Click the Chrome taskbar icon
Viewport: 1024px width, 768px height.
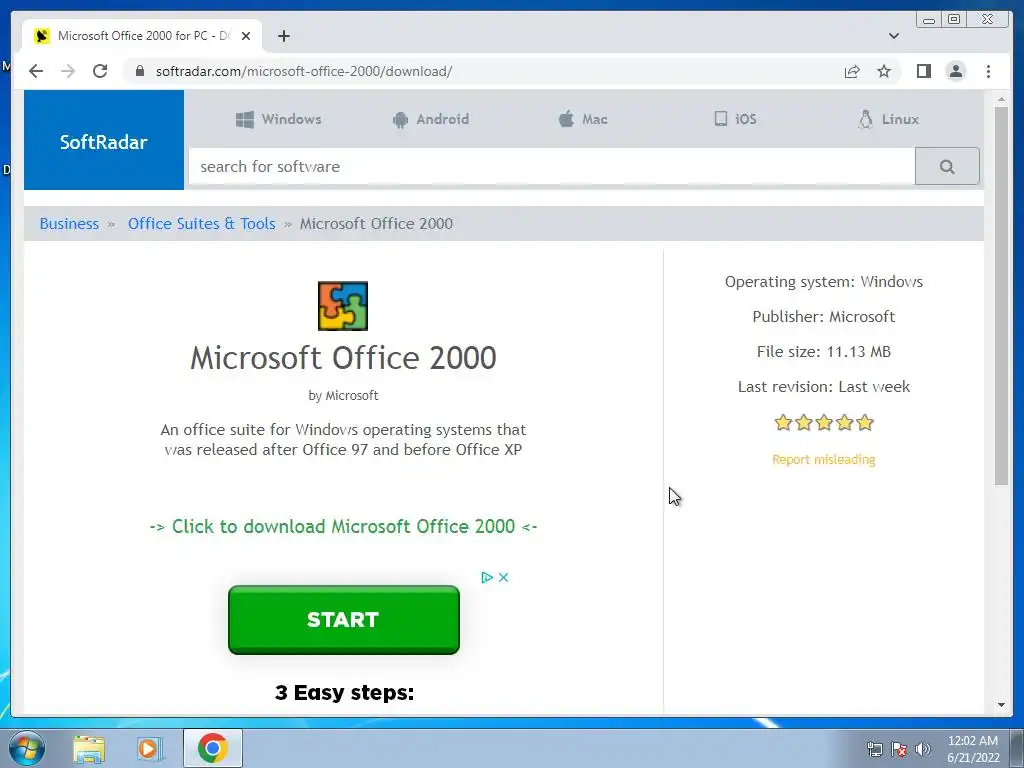pos(212,748)
